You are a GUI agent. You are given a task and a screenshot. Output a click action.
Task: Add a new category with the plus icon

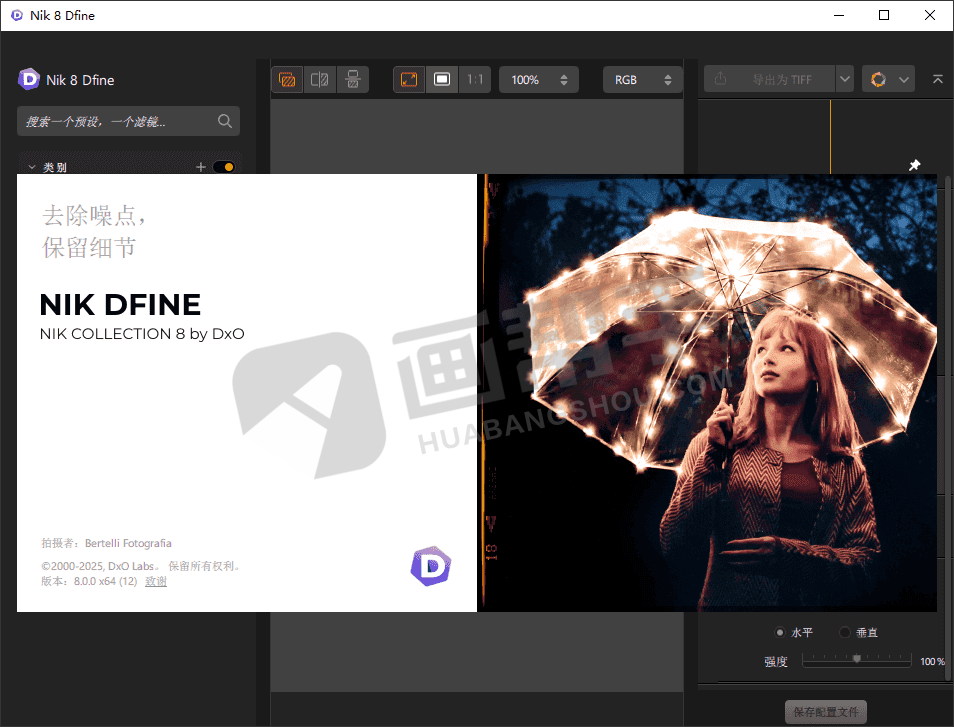[201, 167]
